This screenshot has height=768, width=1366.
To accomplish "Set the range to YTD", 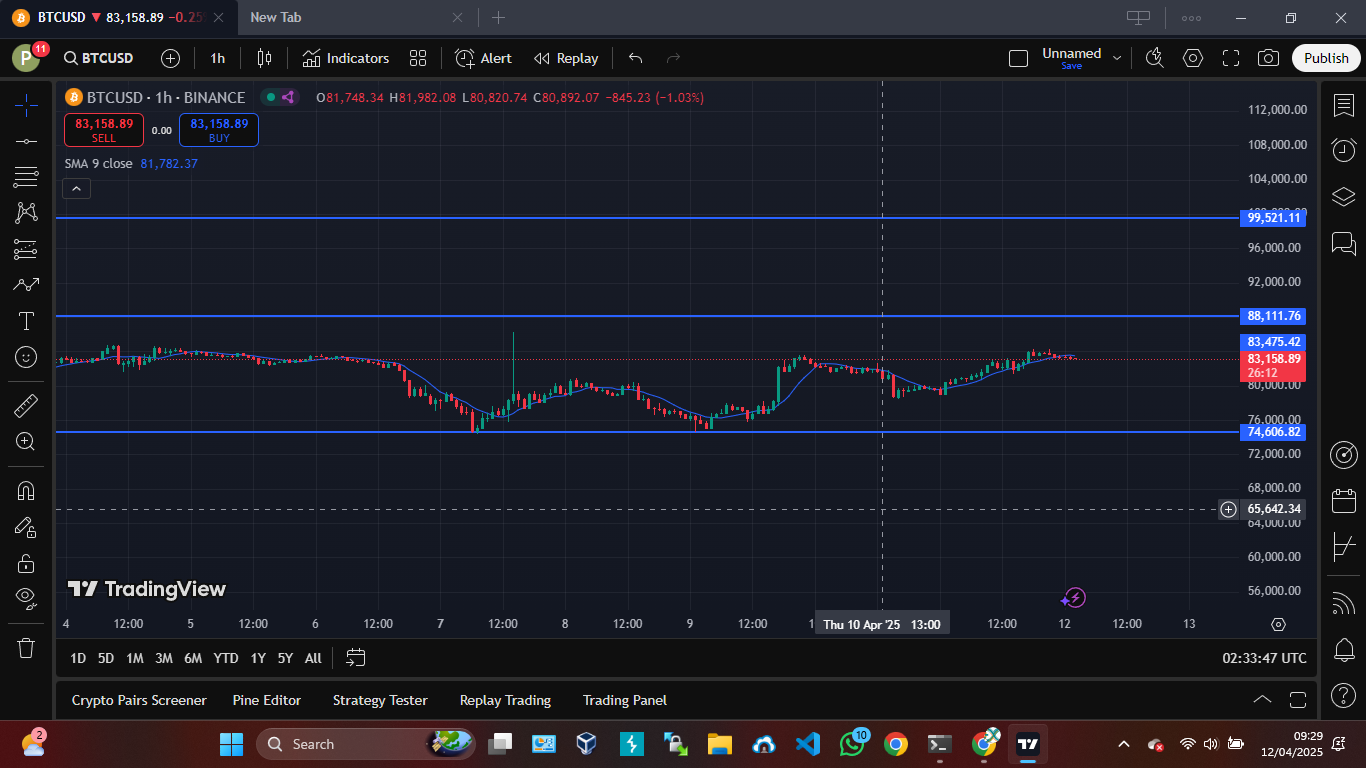I will 226,658.
